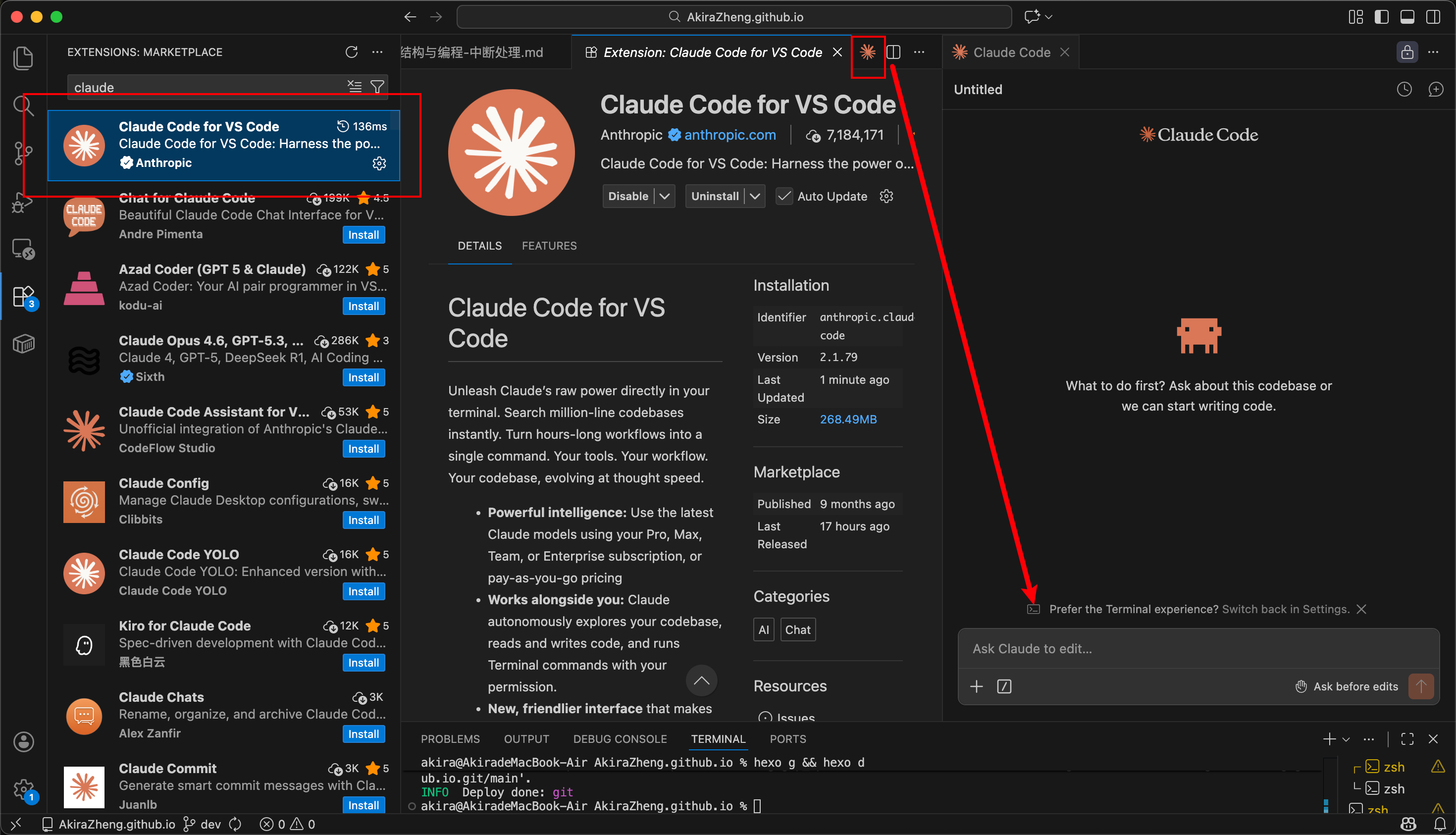1456x835 pixels.
Task: Open the anthropic.com publisher link
Action: pyautogui.click(x=729, y=135)
